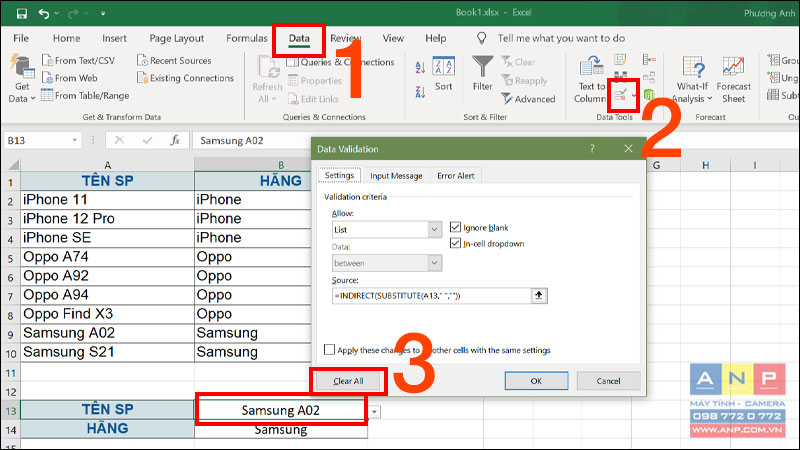
Task: Click Data Validation help question mark
Action: 592,148
